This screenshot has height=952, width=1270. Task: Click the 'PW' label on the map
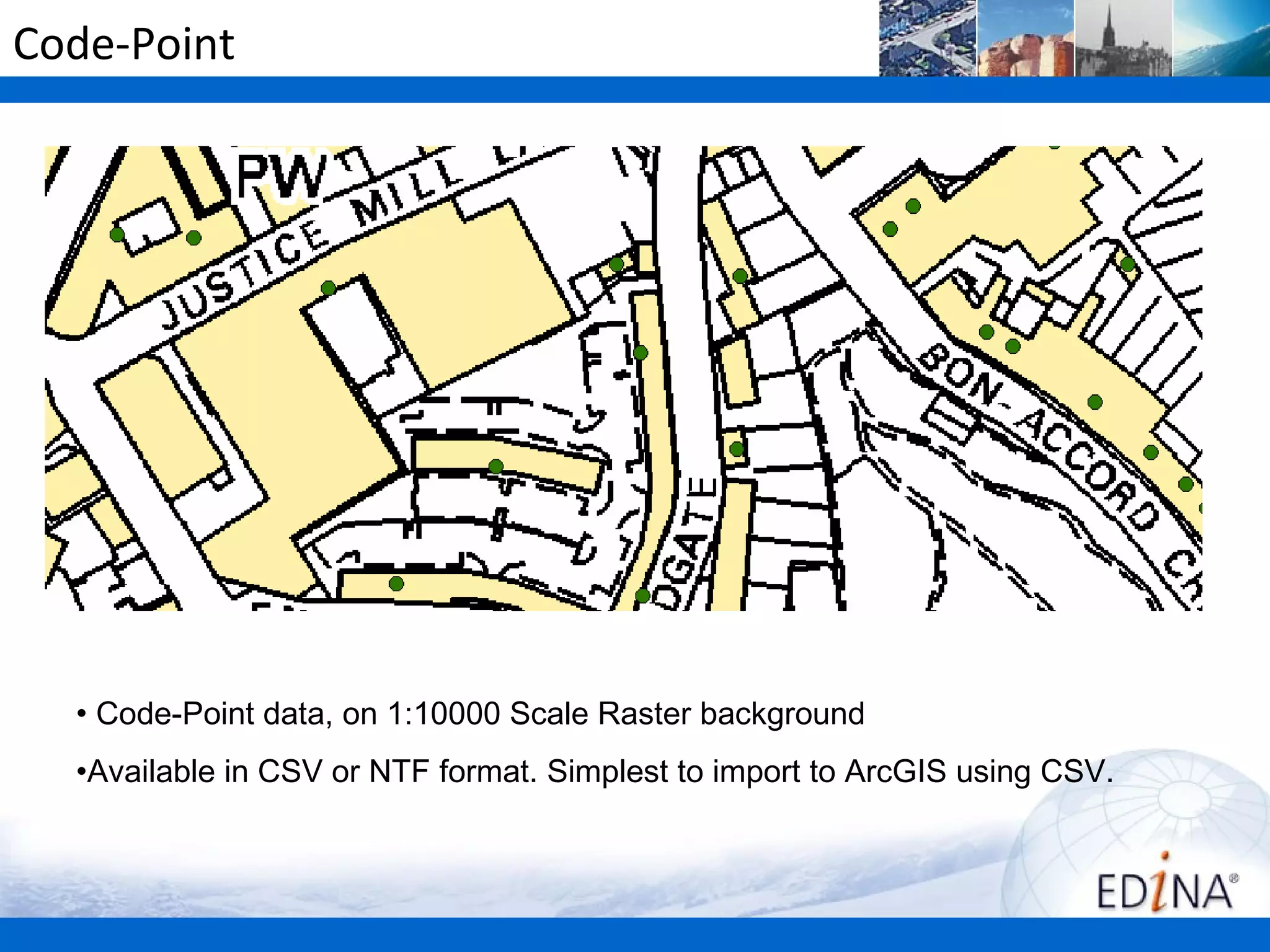click(282, 177)
